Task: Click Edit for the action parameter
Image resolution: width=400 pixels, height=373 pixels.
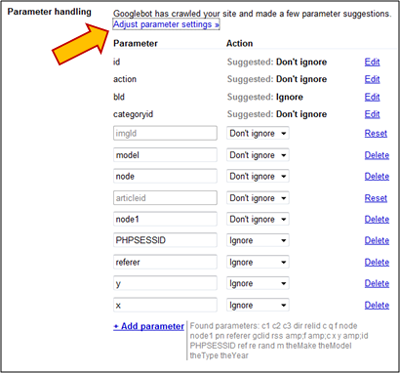Action: 372,79
